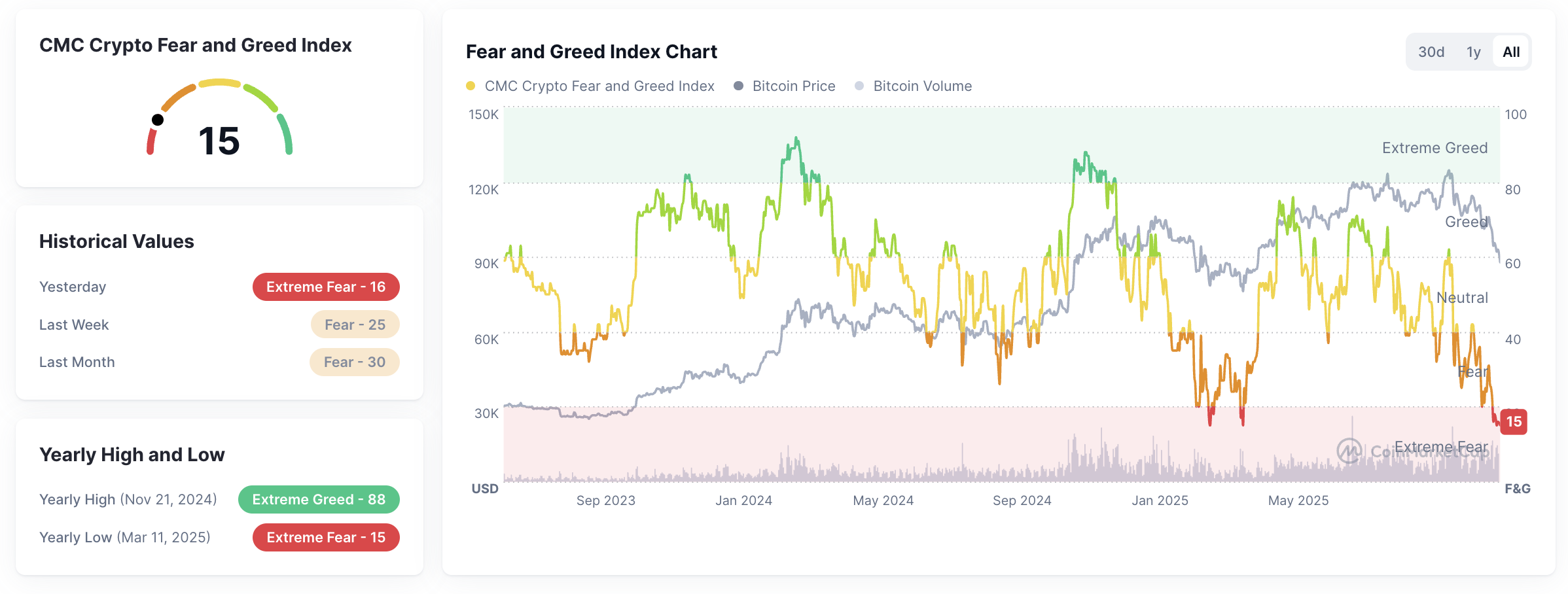This screenshot has width=1568, height=594.
Task: Click the yellow Fear and Greed legend dot
Action: pos(471,86)
